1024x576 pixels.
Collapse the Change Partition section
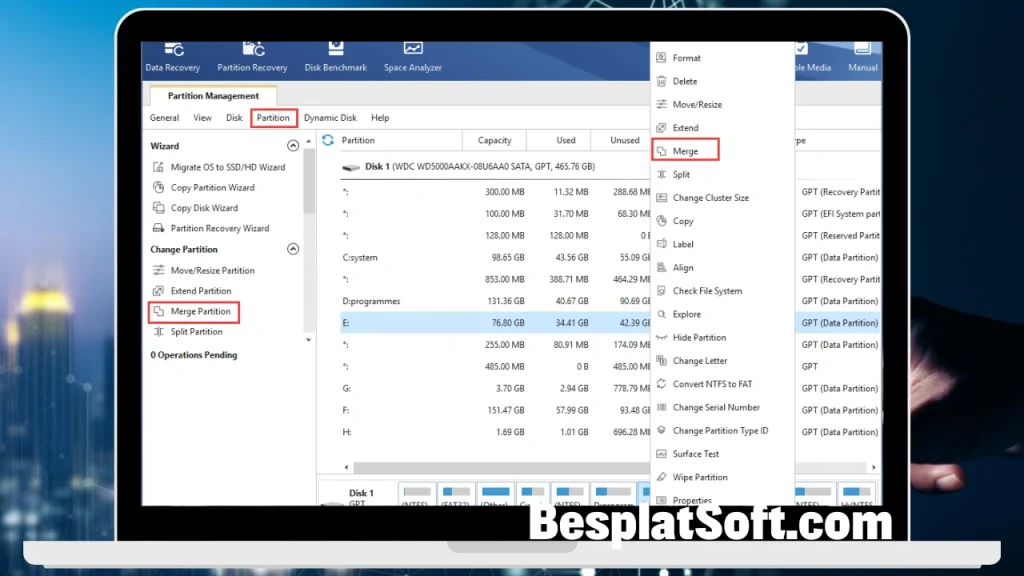point(293,249)
